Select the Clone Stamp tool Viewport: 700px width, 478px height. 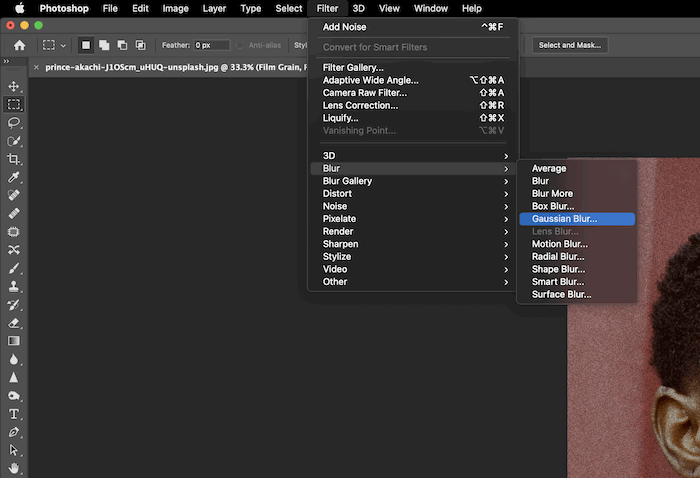click(x=14, y=287)
